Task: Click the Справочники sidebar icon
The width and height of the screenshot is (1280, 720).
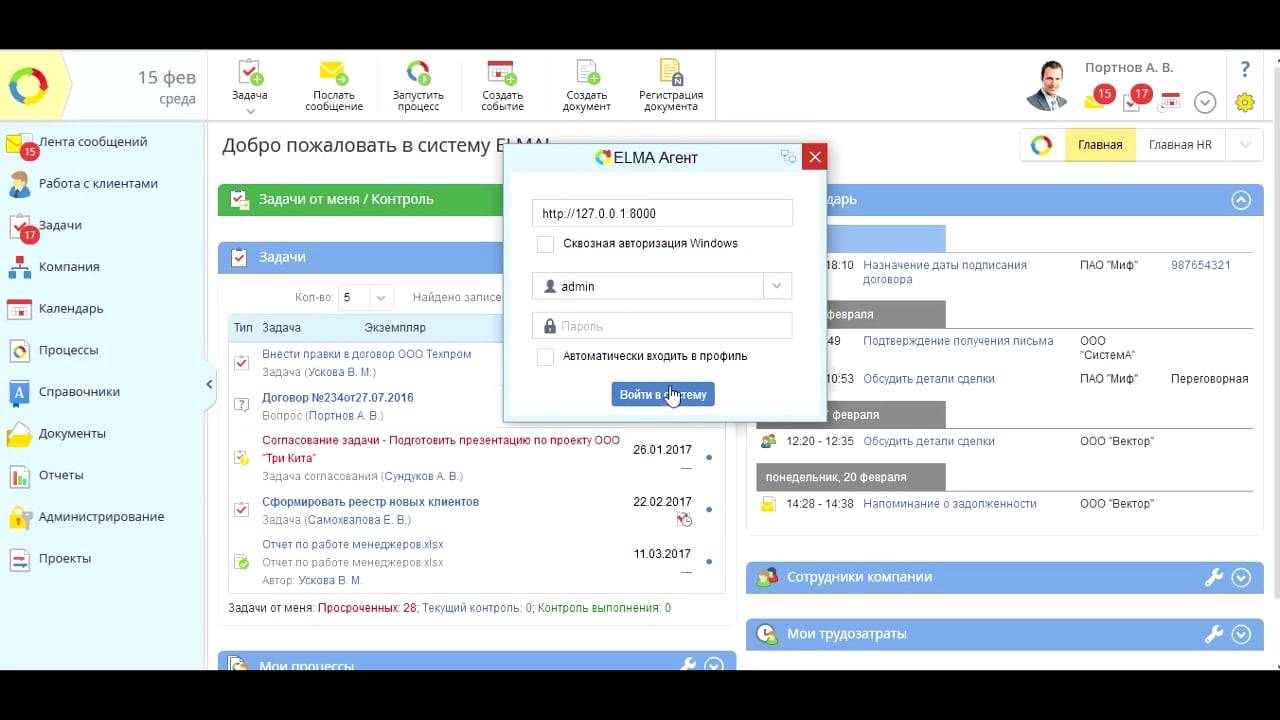Action: (x=19, y=393)
